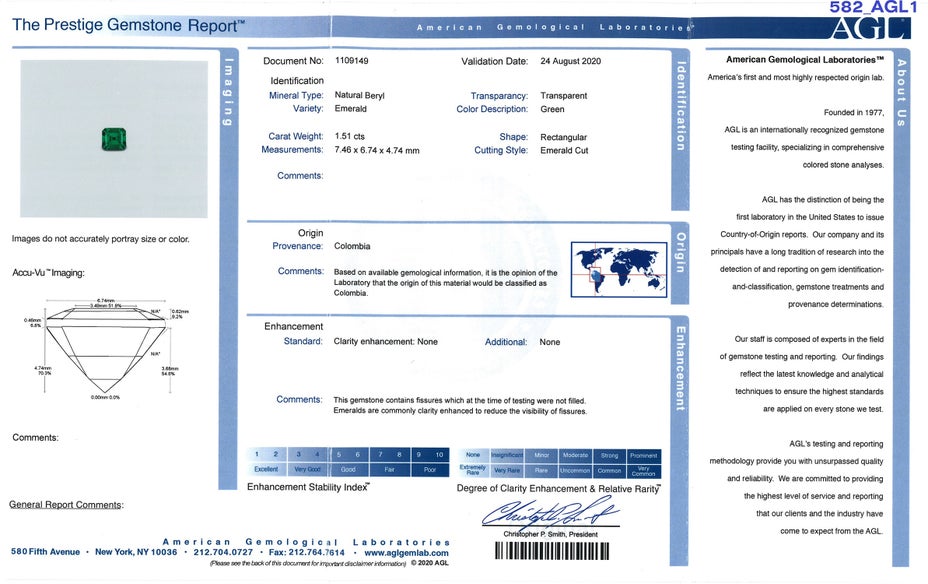Click the General Report Comments heading

tap(66, 505)
